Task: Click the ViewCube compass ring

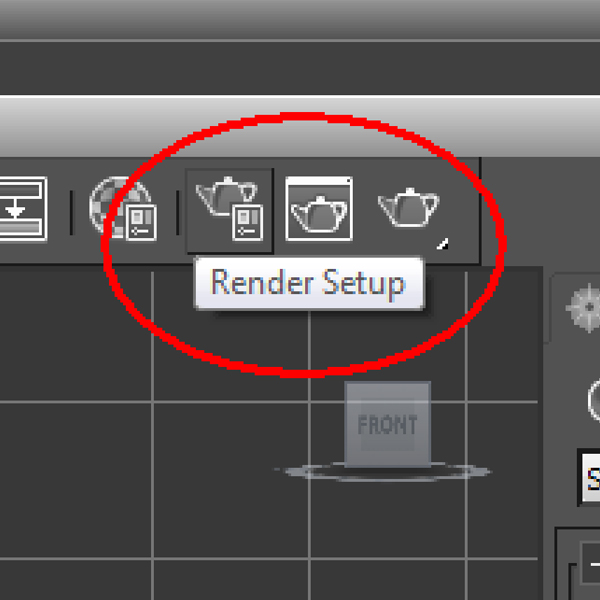Action: 386,472
